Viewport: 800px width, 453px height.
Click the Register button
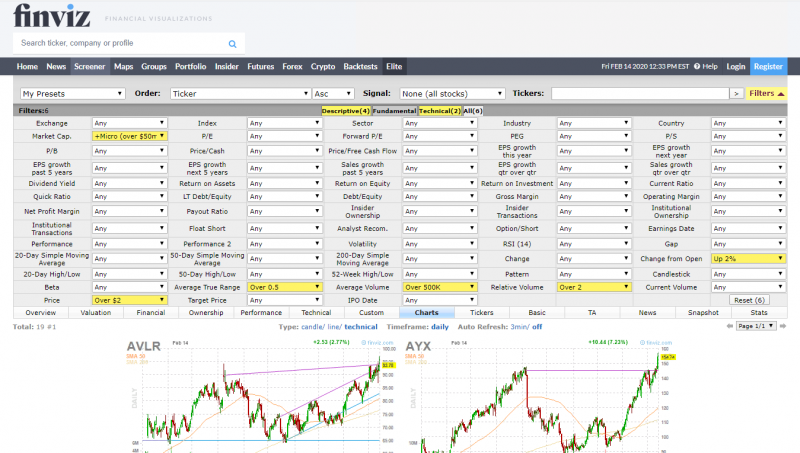pyautogui.click(x=768, y=66)
